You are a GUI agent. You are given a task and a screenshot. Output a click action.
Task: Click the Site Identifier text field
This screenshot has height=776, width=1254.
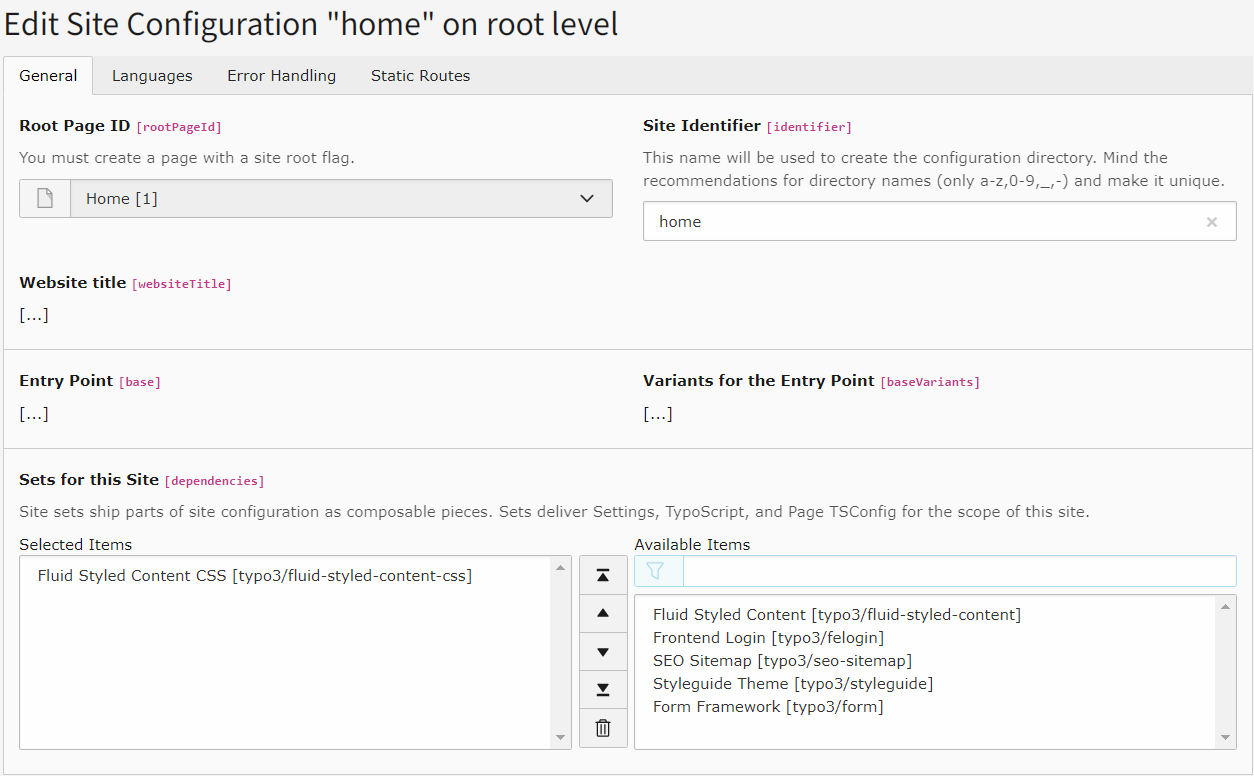pyautogui.click(x=920, y=222)
